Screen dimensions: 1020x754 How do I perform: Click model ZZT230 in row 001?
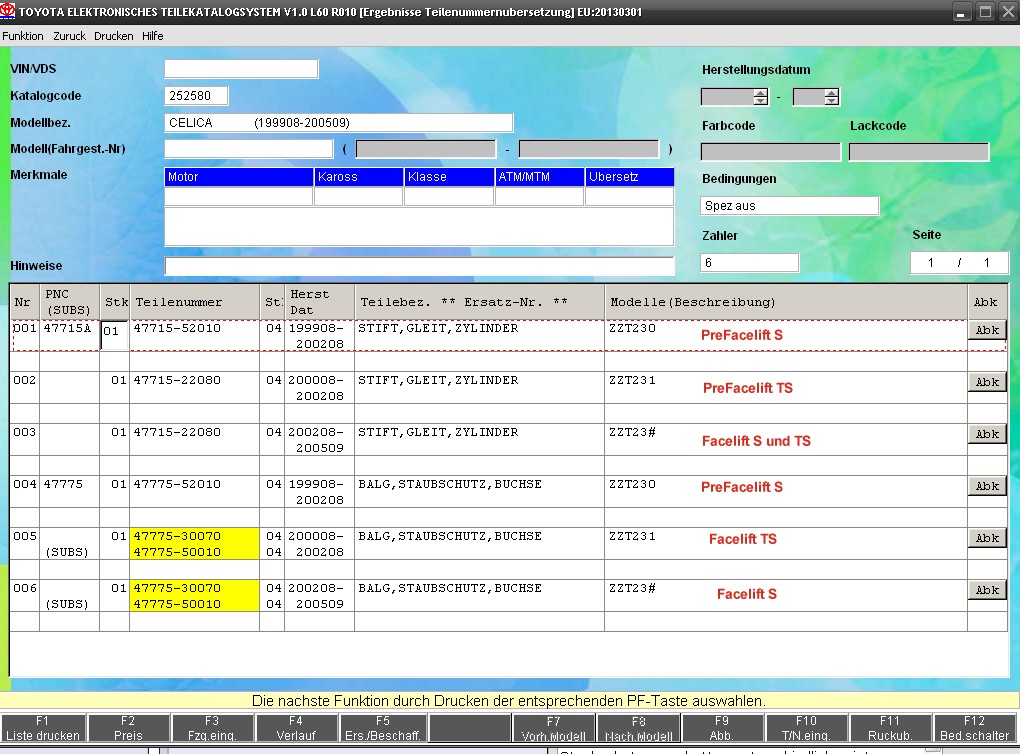632,328
